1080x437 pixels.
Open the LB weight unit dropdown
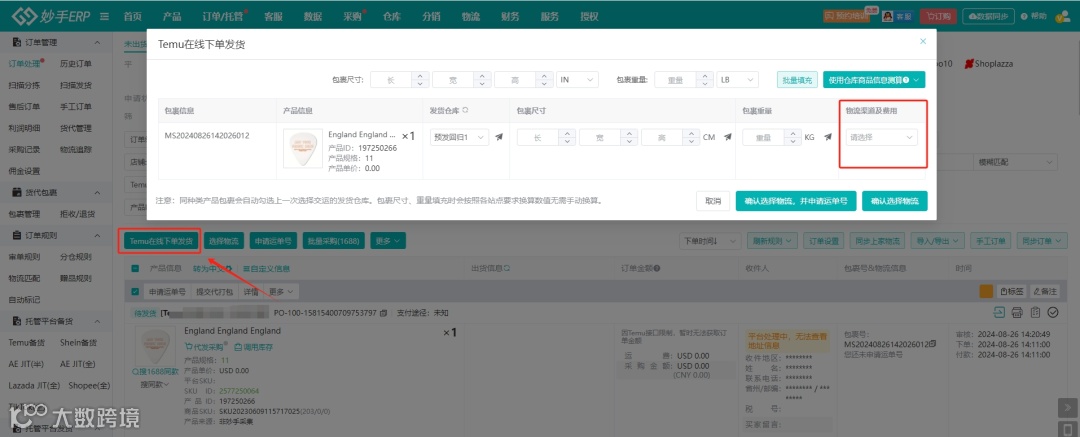(x=737, y=80)
